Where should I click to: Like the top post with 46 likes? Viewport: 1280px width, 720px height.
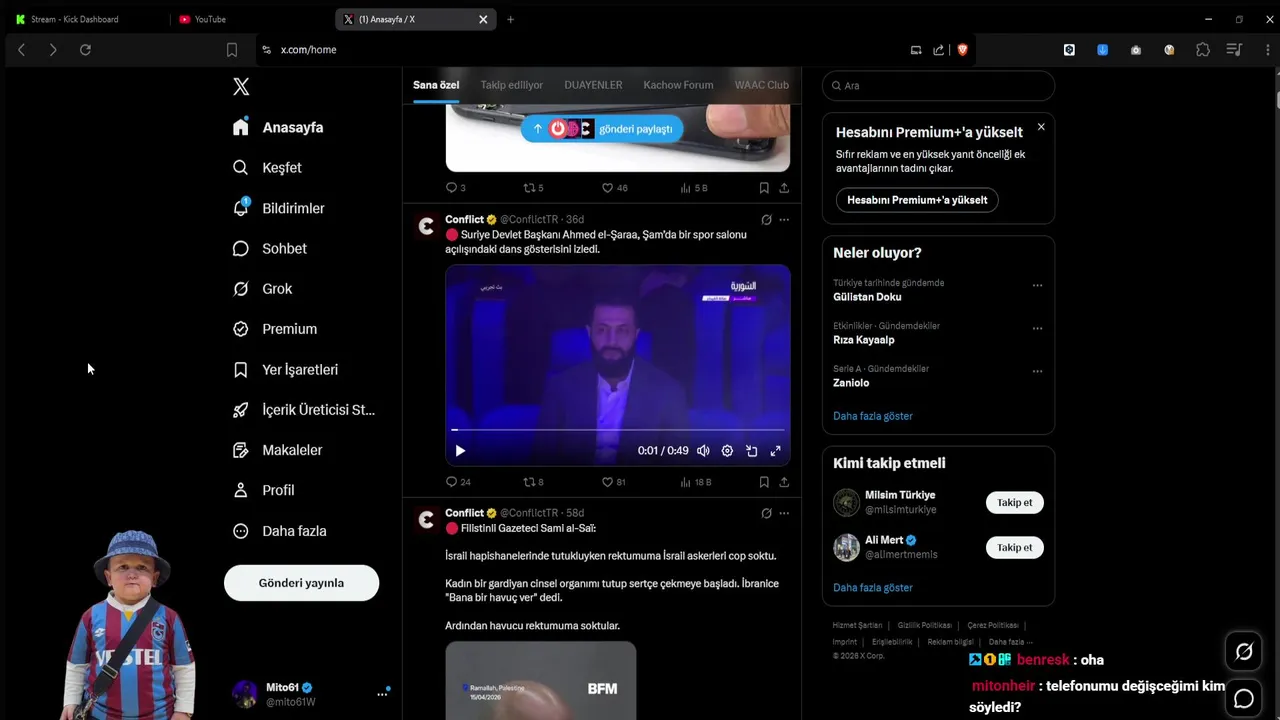tap(614, 188)
